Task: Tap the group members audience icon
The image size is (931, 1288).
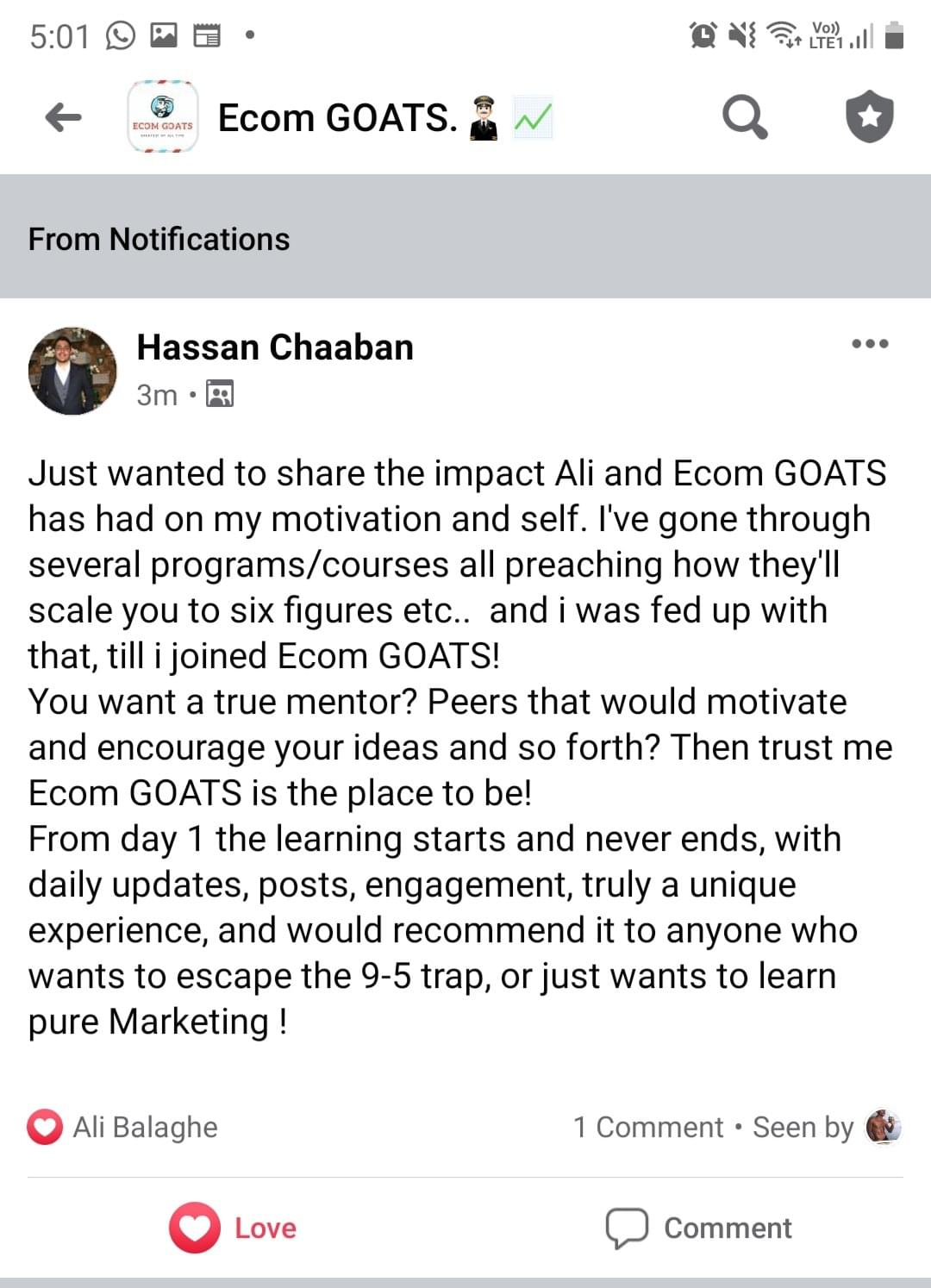Action: point(220,395)
